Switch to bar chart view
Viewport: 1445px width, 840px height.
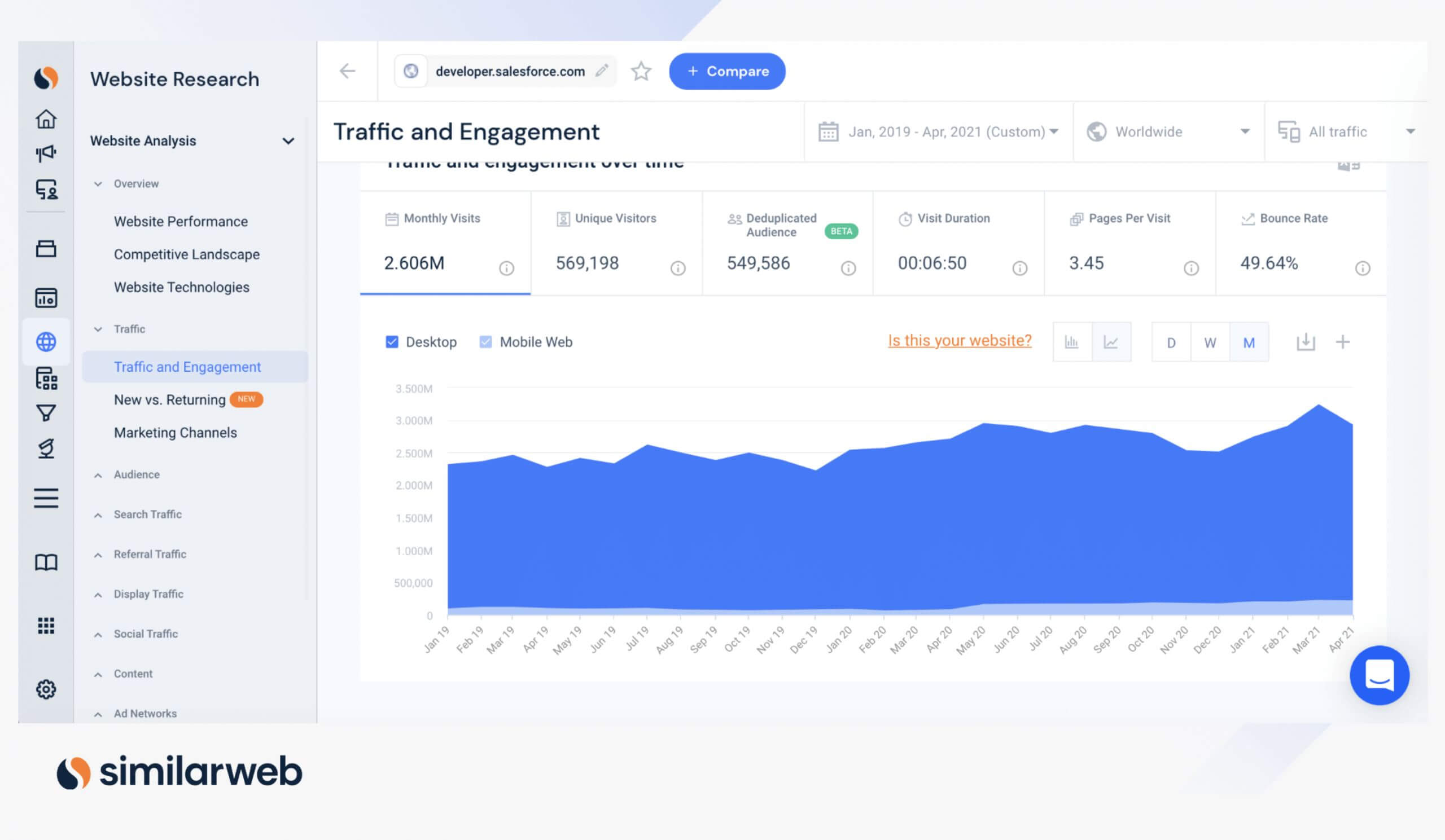pyautogui.click(x=1072, y=342)
